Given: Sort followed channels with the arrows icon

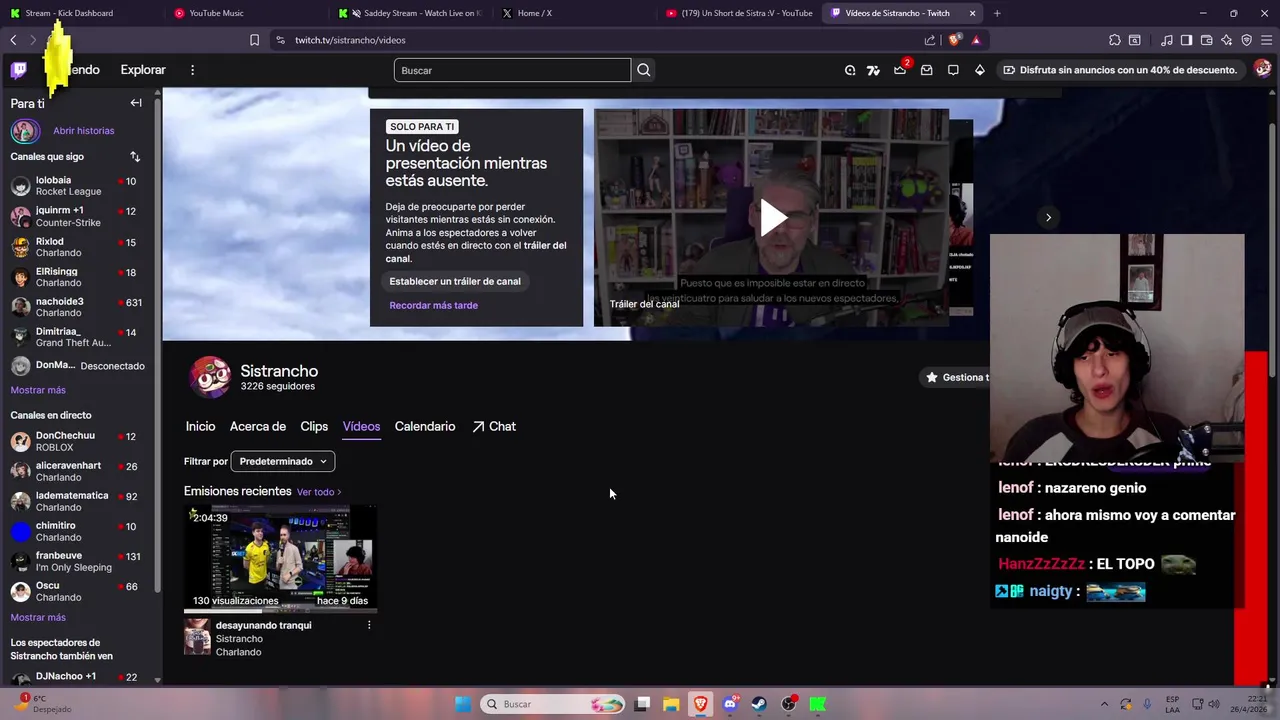Looking at the screenshot, I should point(135,157).
